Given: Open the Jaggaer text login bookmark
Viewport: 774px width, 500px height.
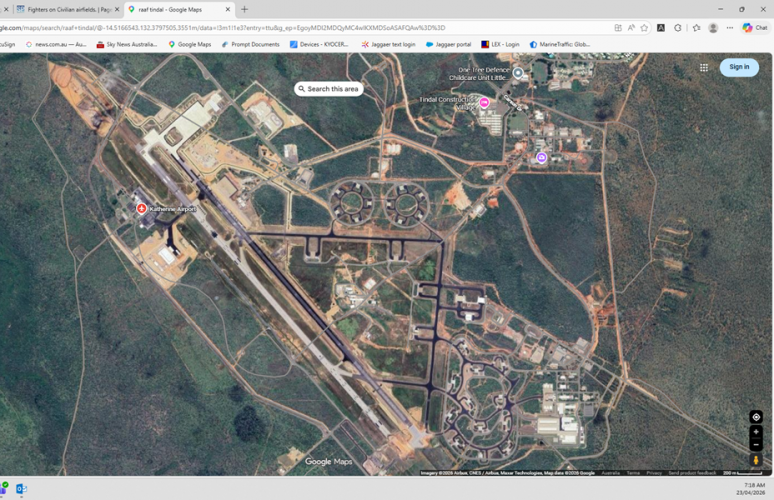Looking at the screenshot, I should tap(389, 44).
